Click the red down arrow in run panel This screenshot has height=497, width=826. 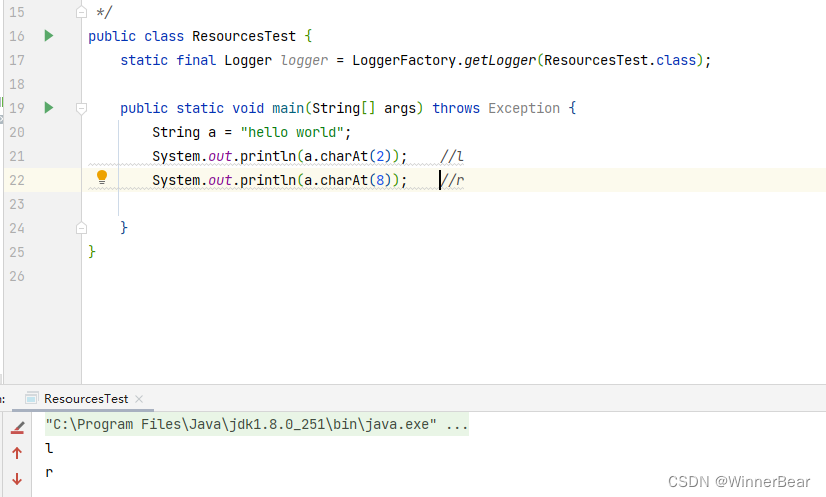coord(17,479)
